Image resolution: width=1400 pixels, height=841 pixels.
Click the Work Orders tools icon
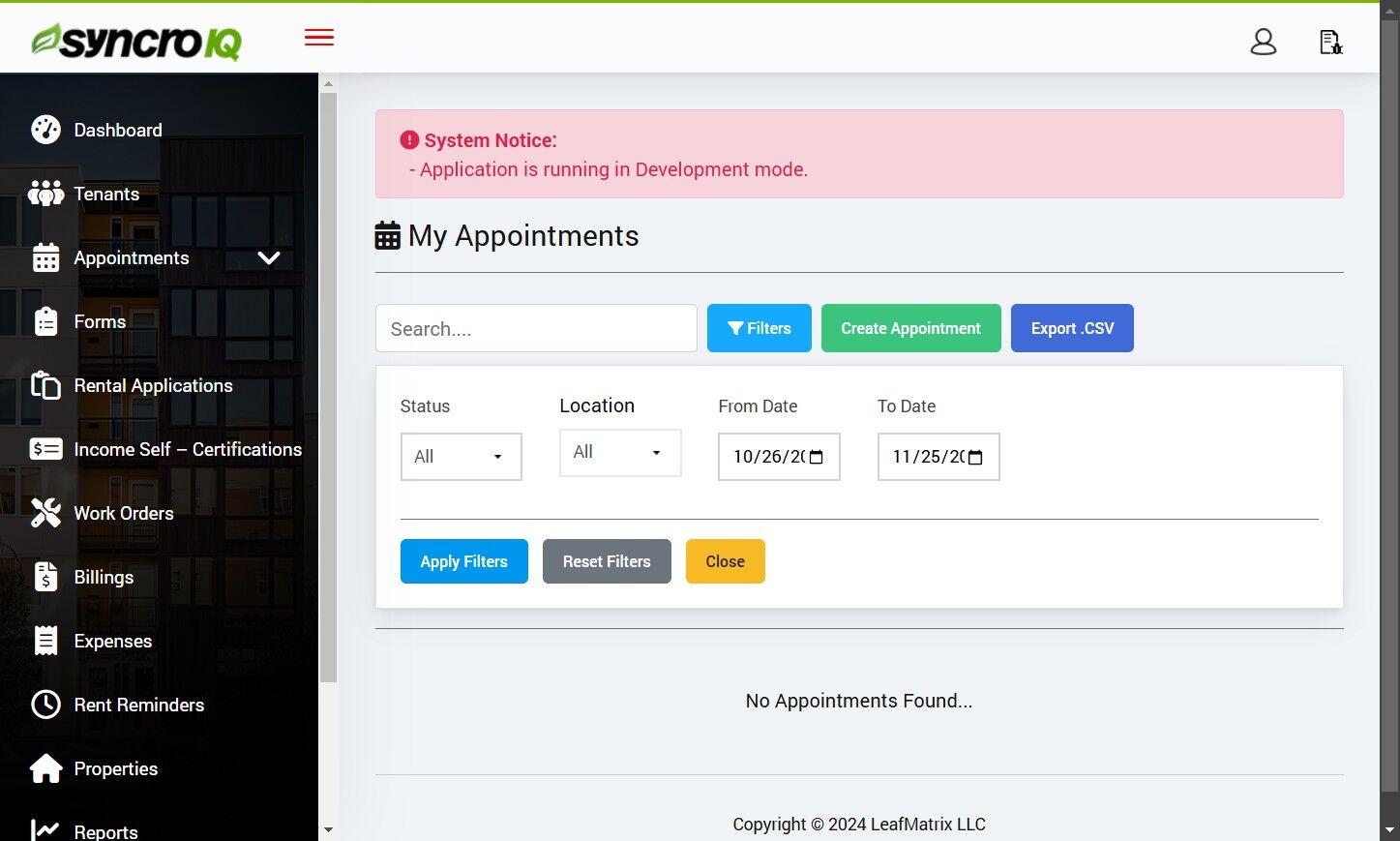45,513
